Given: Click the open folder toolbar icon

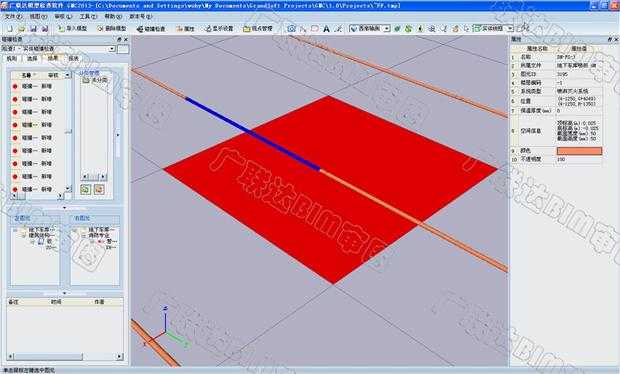Looking at the screenshot, I should point(22,28).
